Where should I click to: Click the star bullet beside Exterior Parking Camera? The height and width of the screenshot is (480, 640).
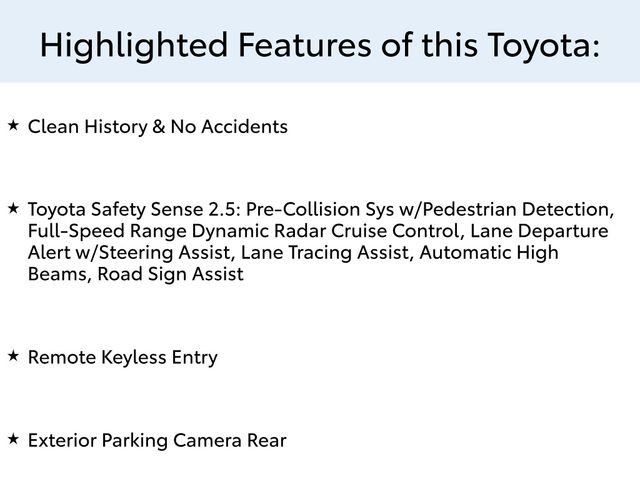pos(13,438)
